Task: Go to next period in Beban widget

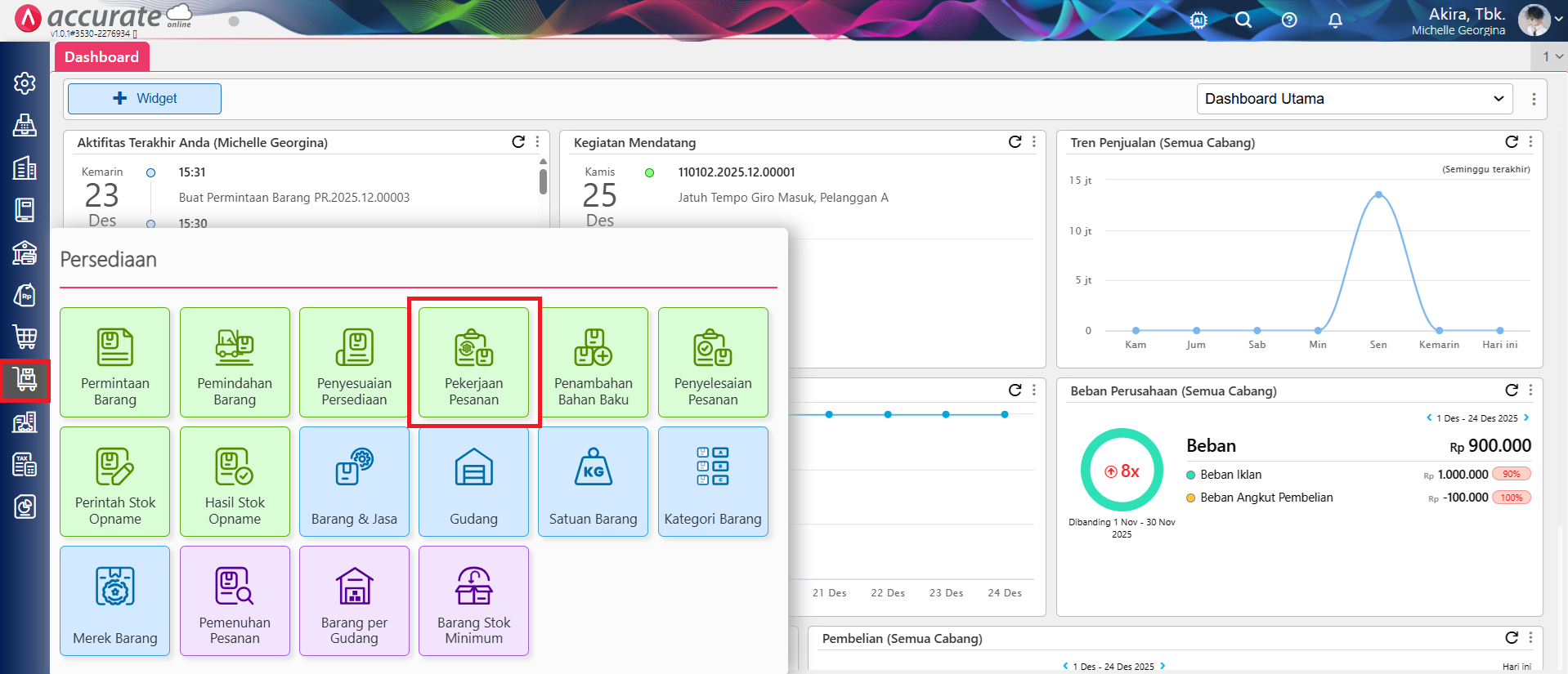Action: point(1525,417)
